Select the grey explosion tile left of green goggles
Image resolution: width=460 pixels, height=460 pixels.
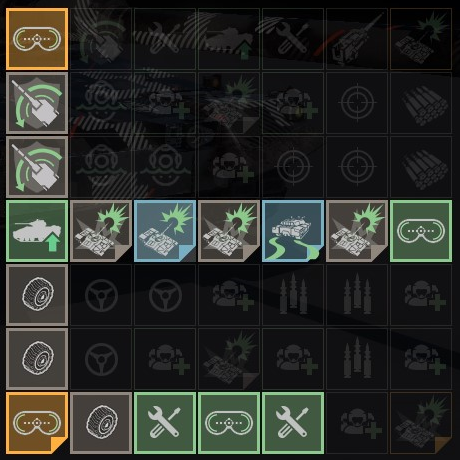[357, 231]
